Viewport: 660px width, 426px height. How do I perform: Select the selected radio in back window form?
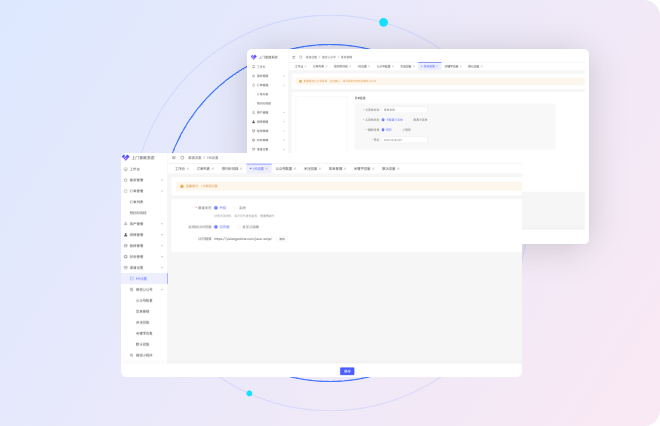click(383, 119)
